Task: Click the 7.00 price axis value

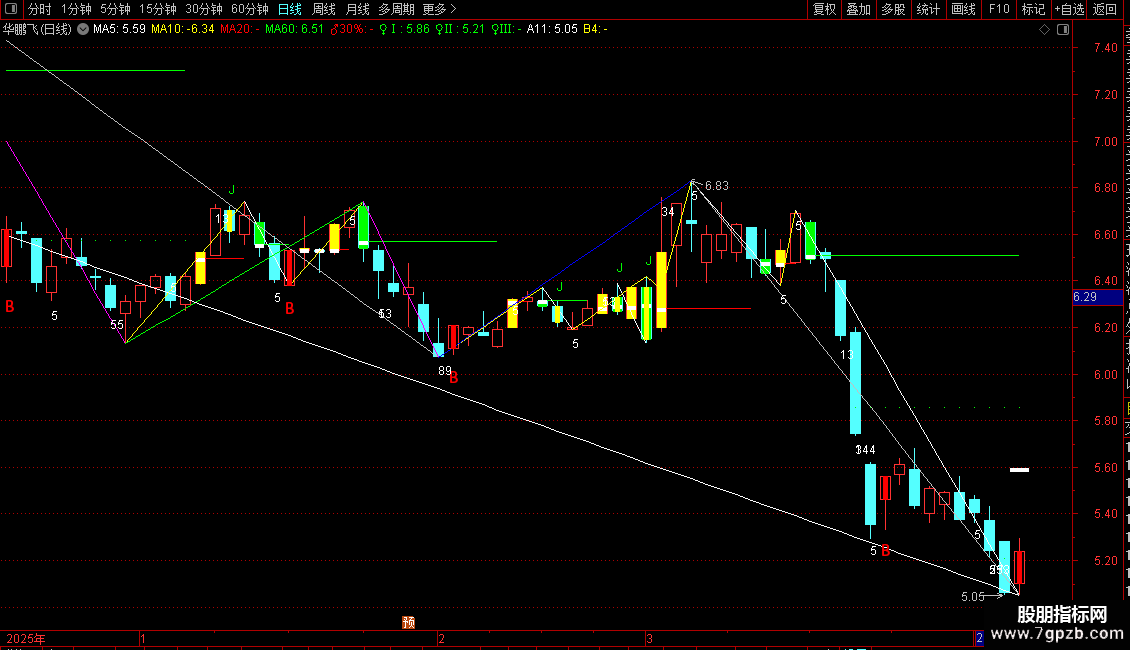Action: coord(1105,141)
